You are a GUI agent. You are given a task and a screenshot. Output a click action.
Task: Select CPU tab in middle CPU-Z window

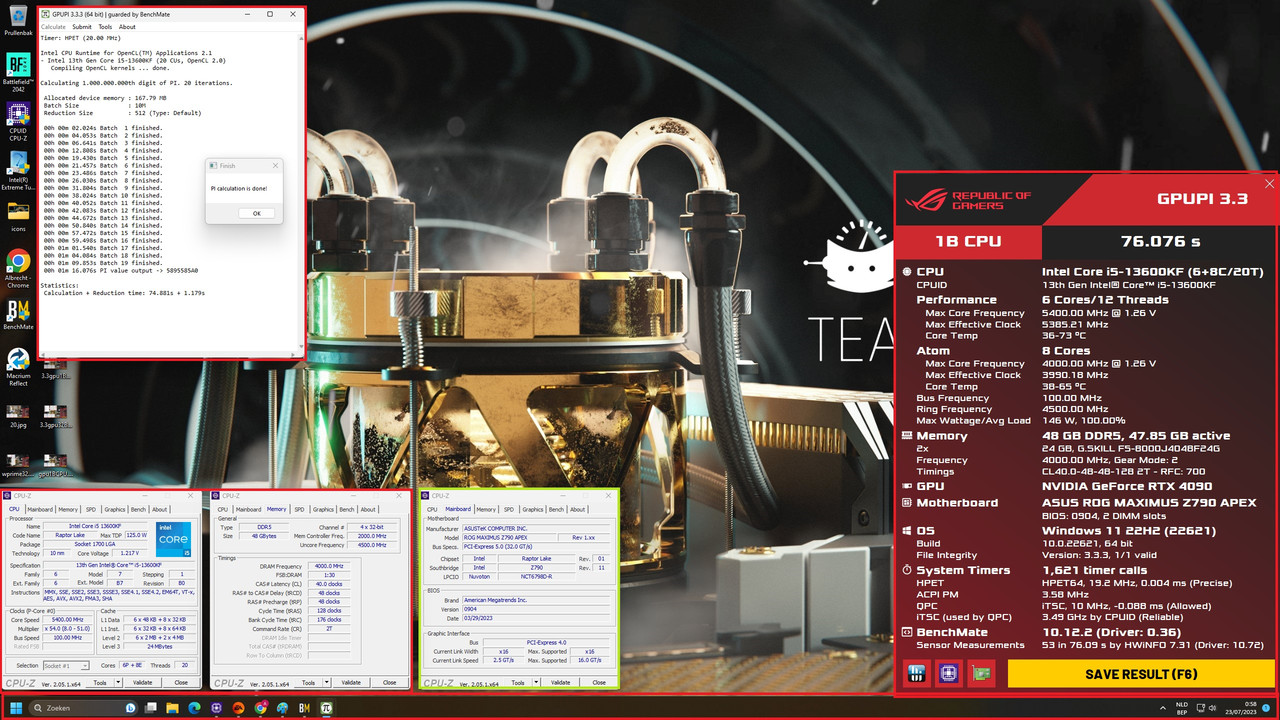[223, 509]
